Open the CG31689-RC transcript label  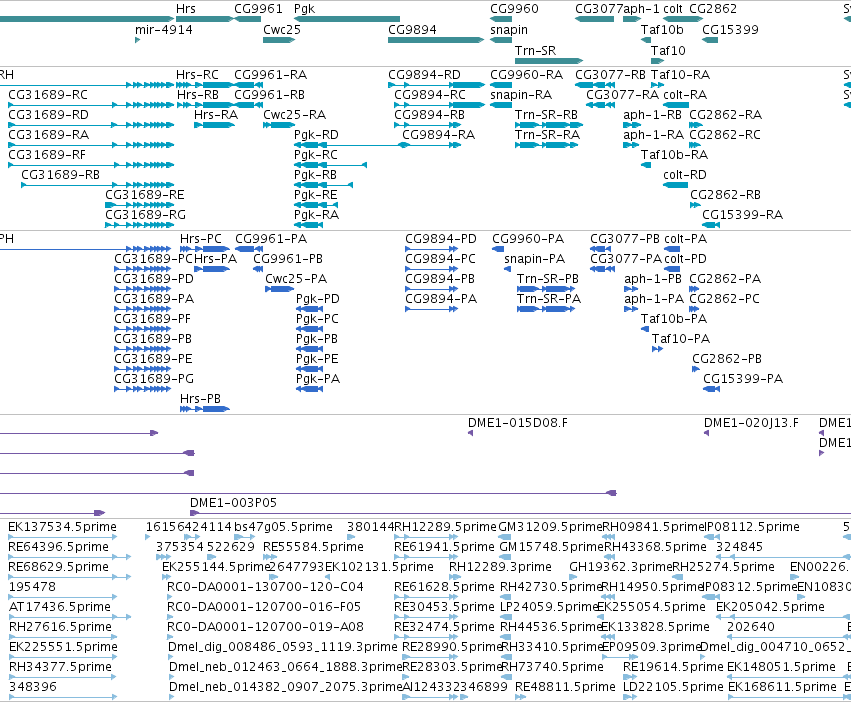point(48,94)
